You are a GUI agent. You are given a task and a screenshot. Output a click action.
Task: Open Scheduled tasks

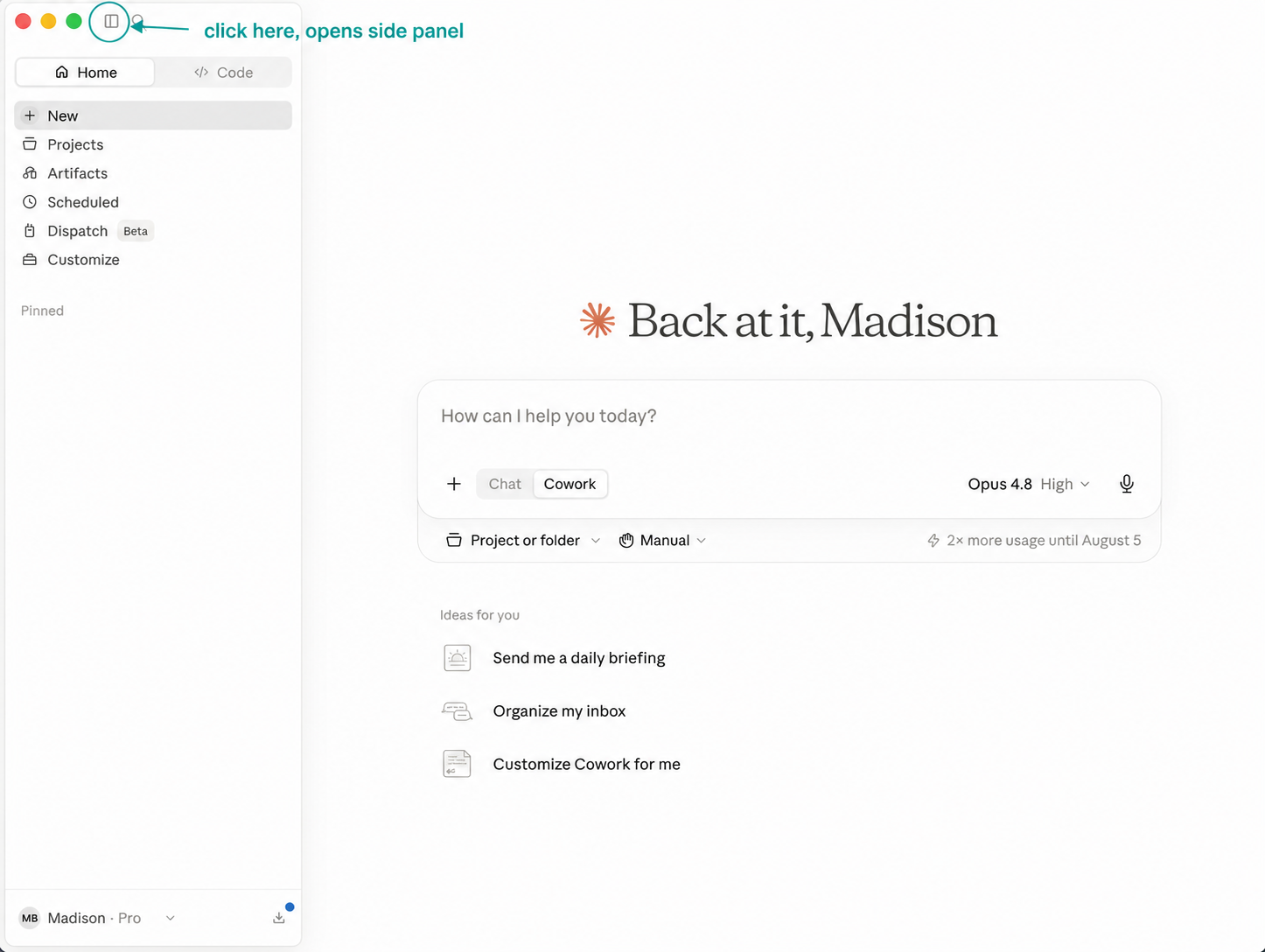[x=153, y=202]
